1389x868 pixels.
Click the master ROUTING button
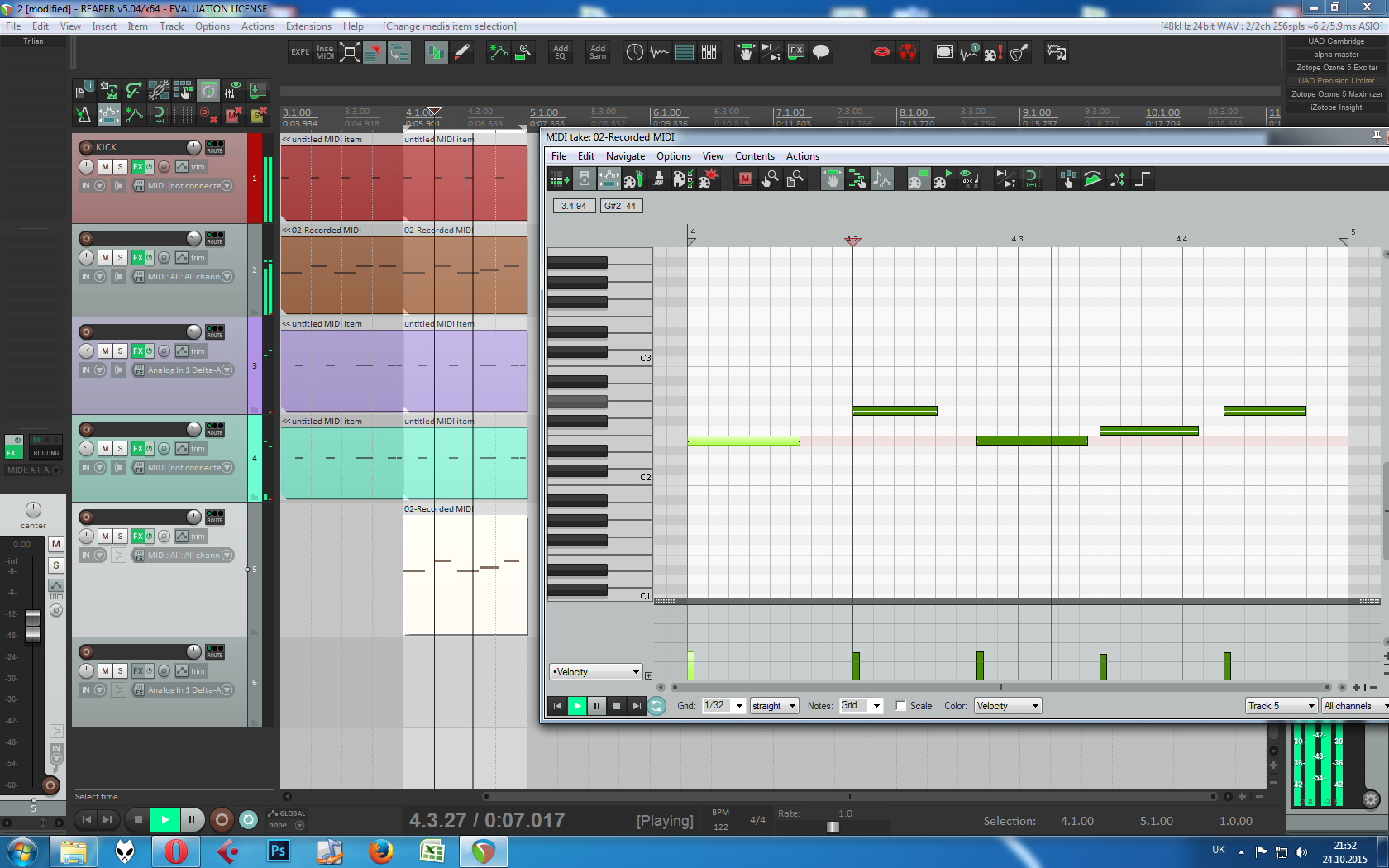click(x=46, y=453)
